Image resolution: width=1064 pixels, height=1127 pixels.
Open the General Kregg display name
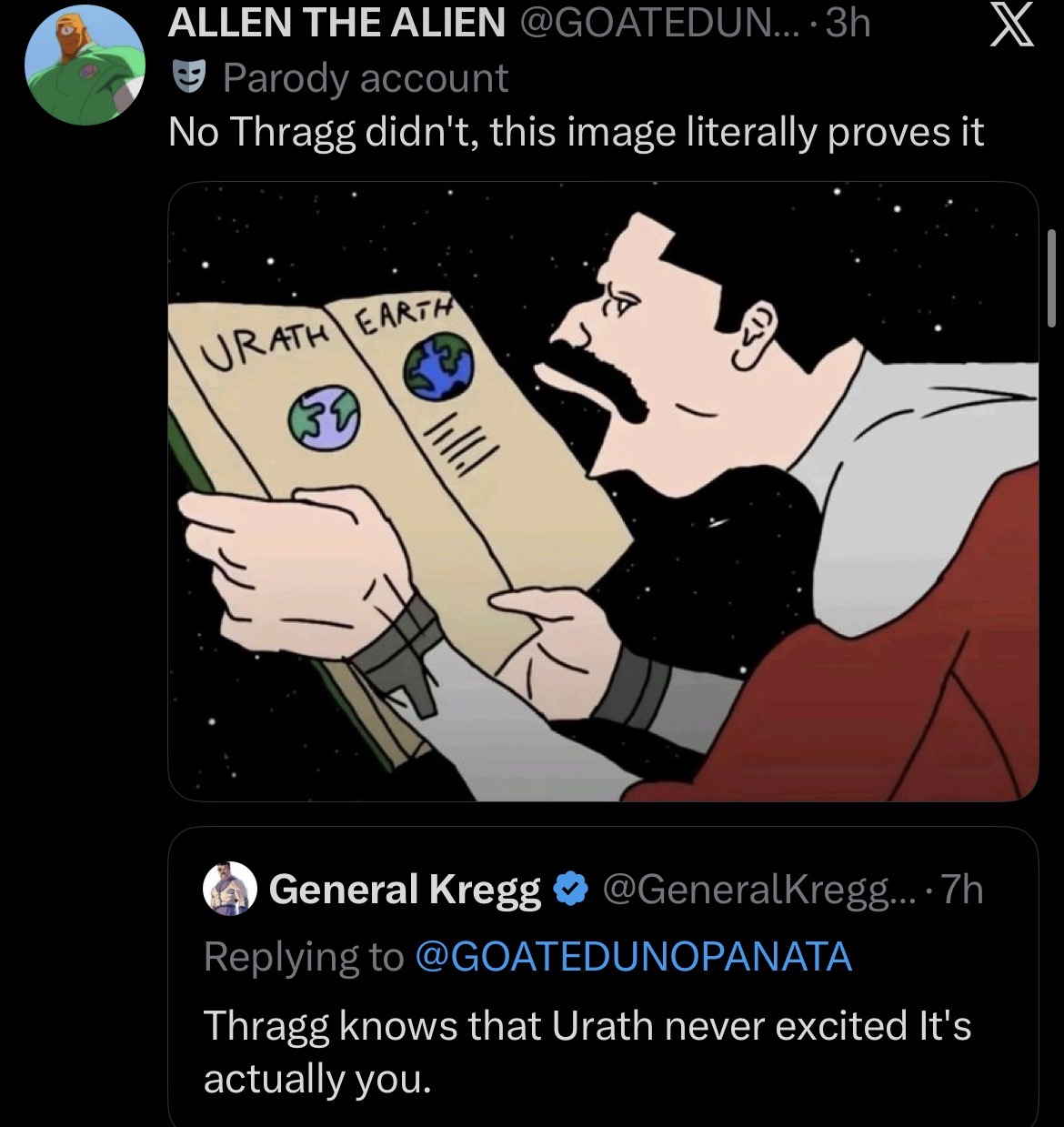404,890
